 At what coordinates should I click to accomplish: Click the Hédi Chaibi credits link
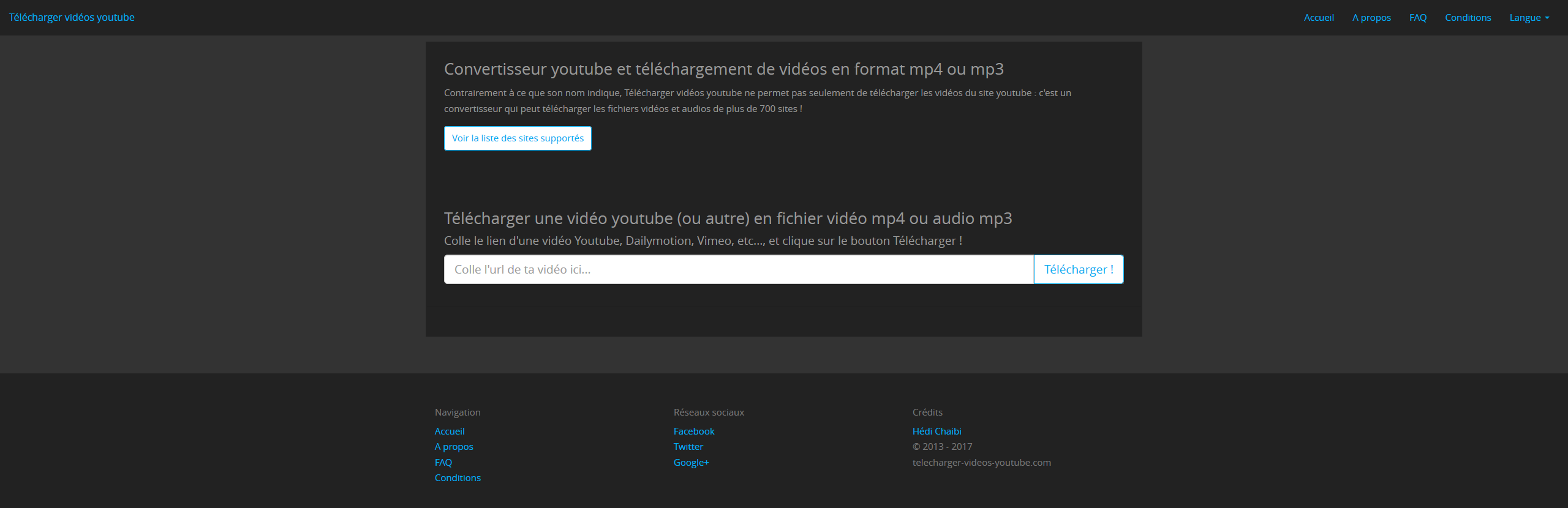pyautogui.click(x=937, y=431)
